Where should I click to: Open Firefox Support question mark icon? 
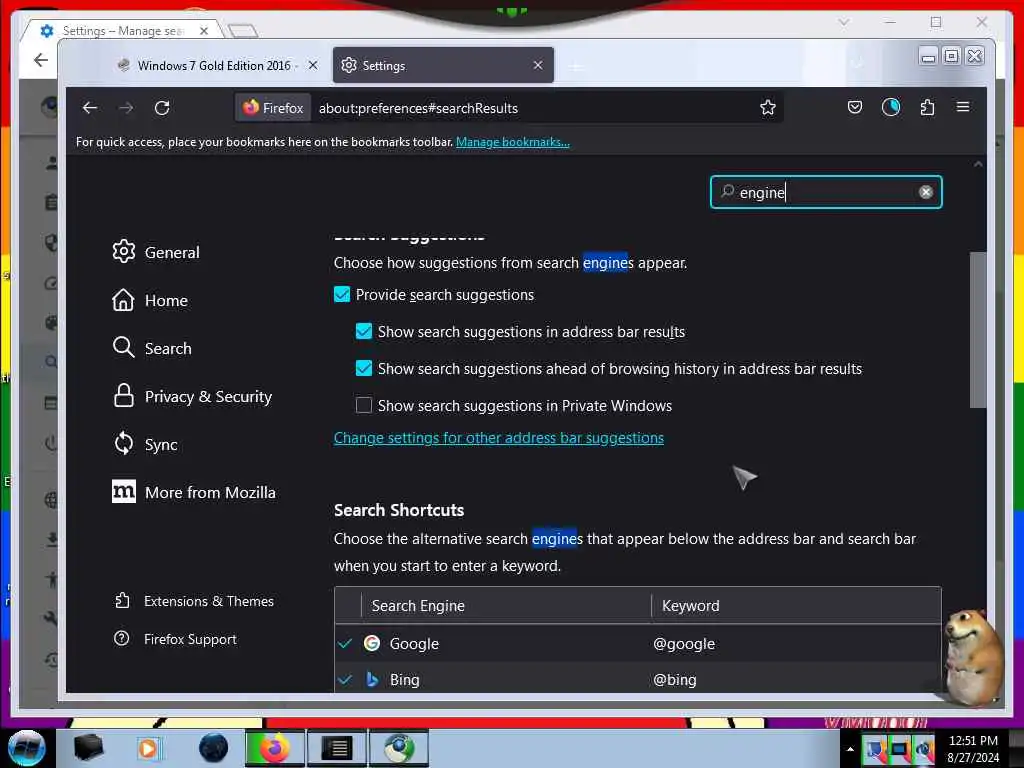pyautogui.click(x=121, y=638)
